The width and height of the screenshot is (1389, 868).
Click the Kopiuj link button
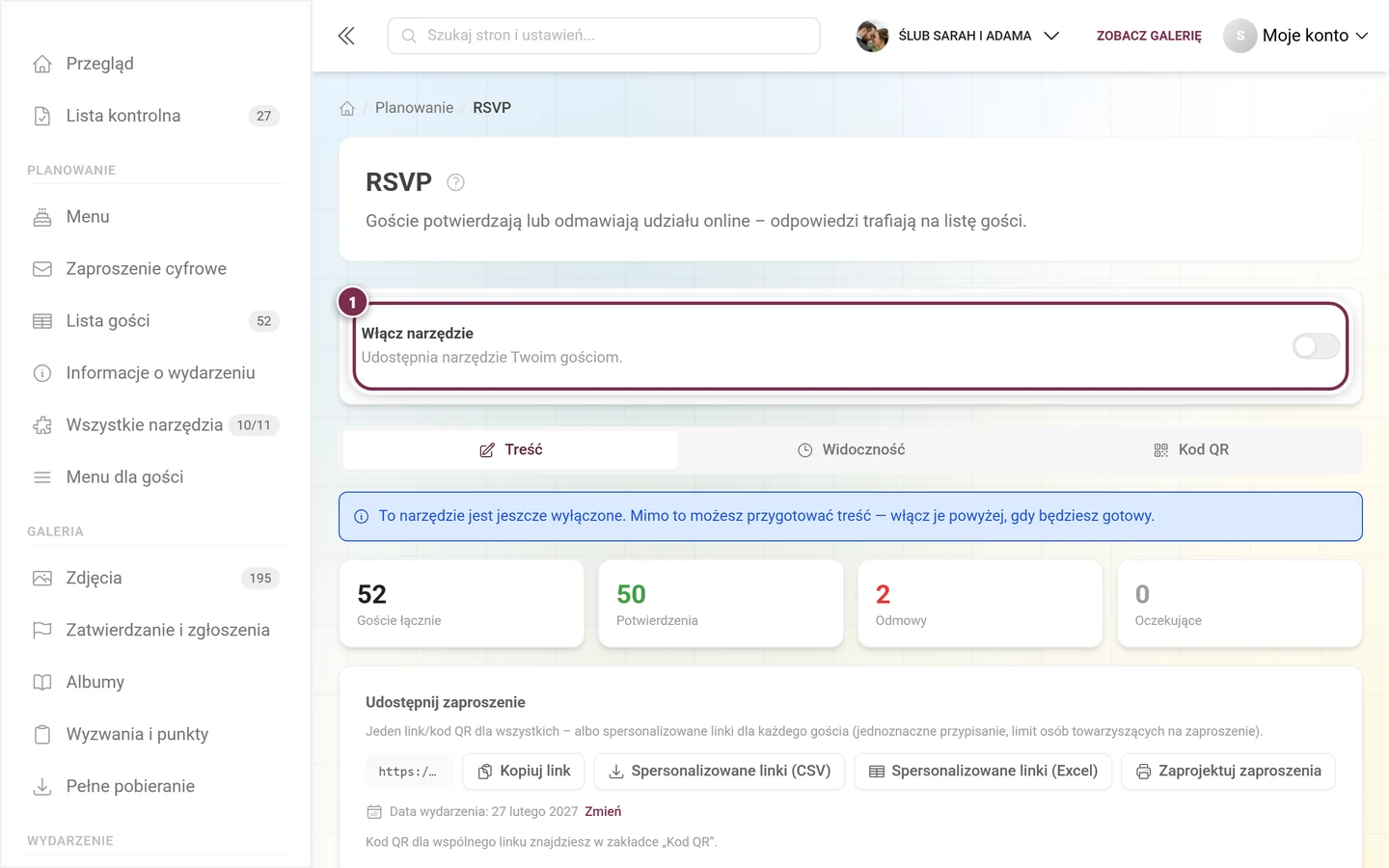click(525, 772)
